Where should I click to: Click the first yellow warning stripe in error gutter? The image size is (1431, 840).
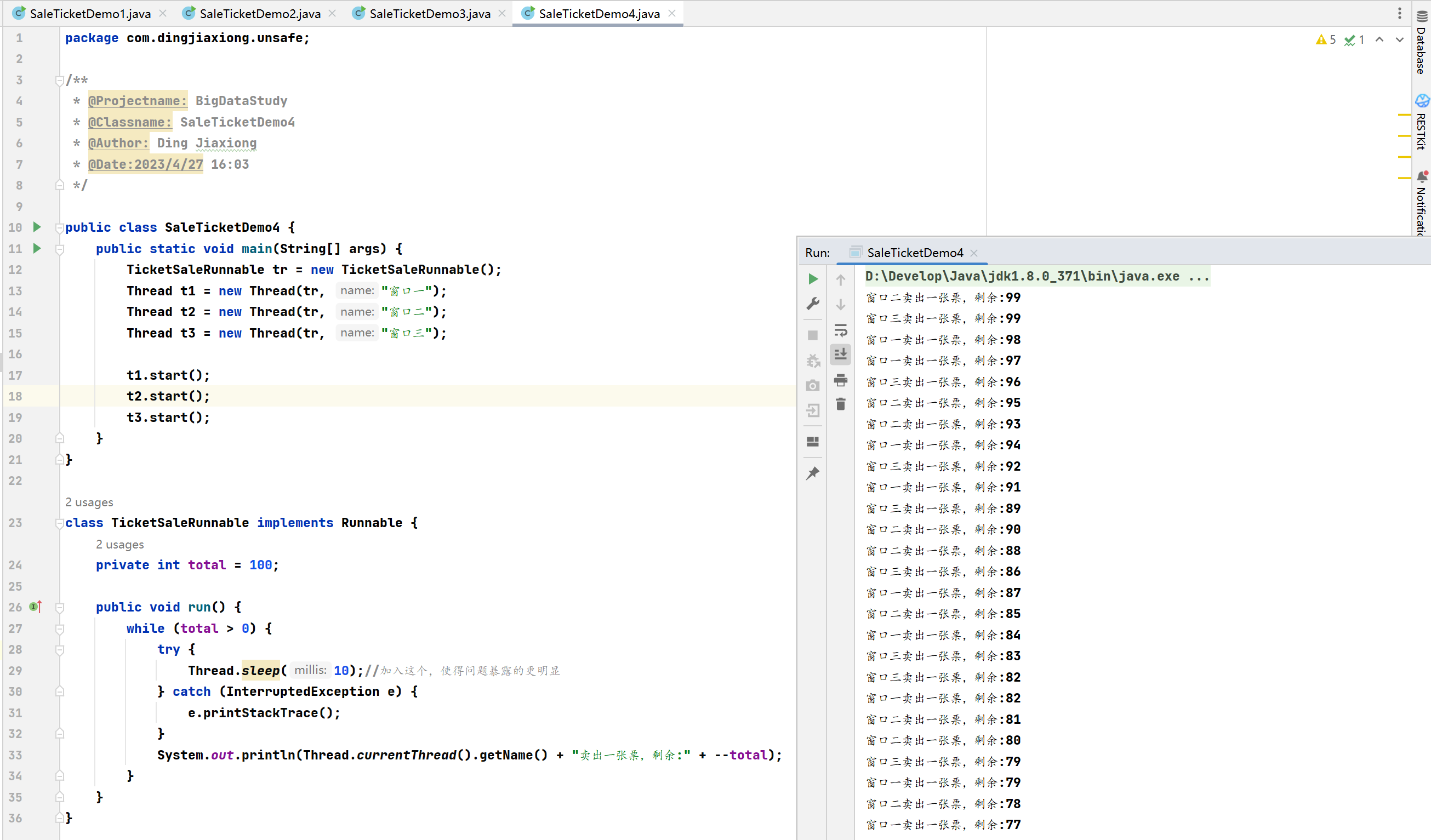tap(1404, 115)
